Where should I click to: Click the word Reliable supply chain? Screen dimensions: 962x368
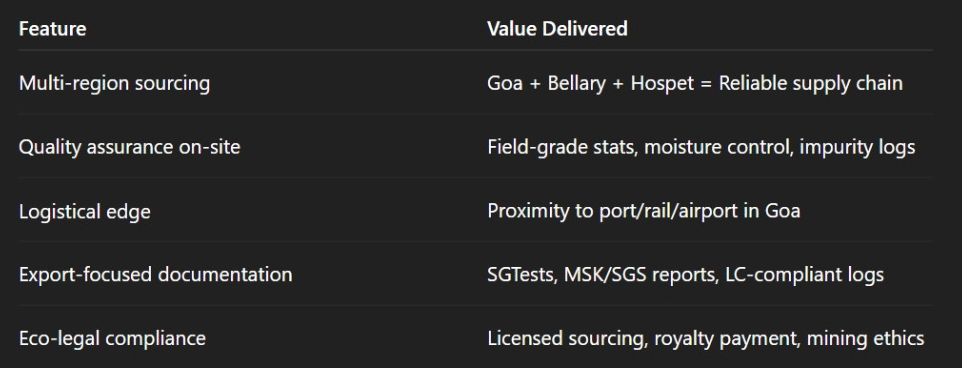pyautogui.click(x=810, y=83)
